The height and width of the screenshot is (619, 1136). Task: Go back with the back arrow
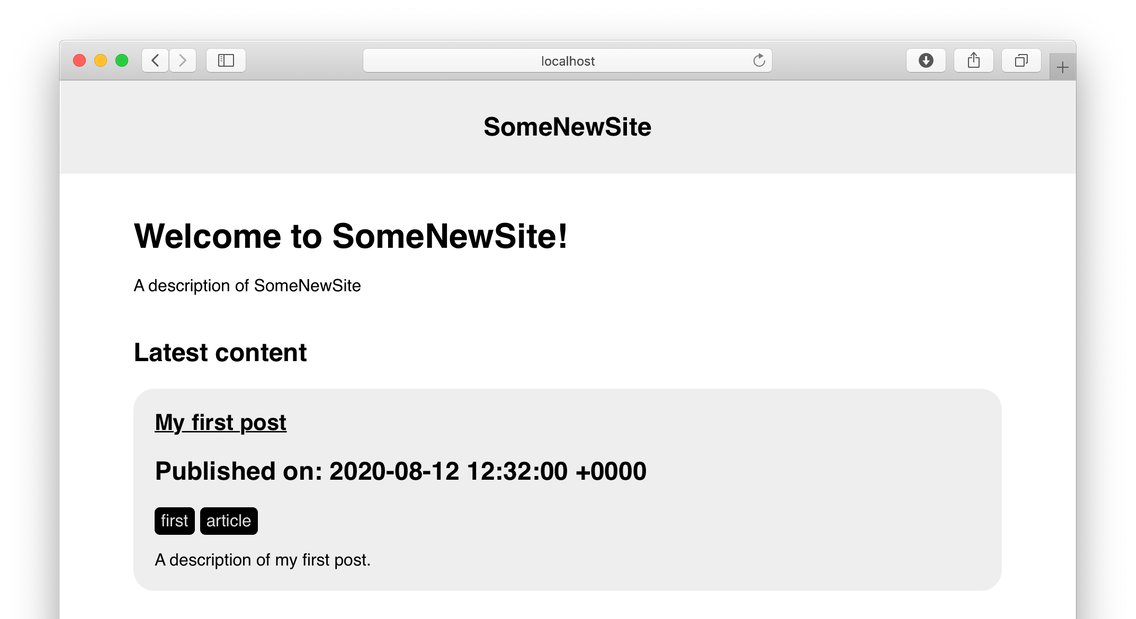pos(155,61)
